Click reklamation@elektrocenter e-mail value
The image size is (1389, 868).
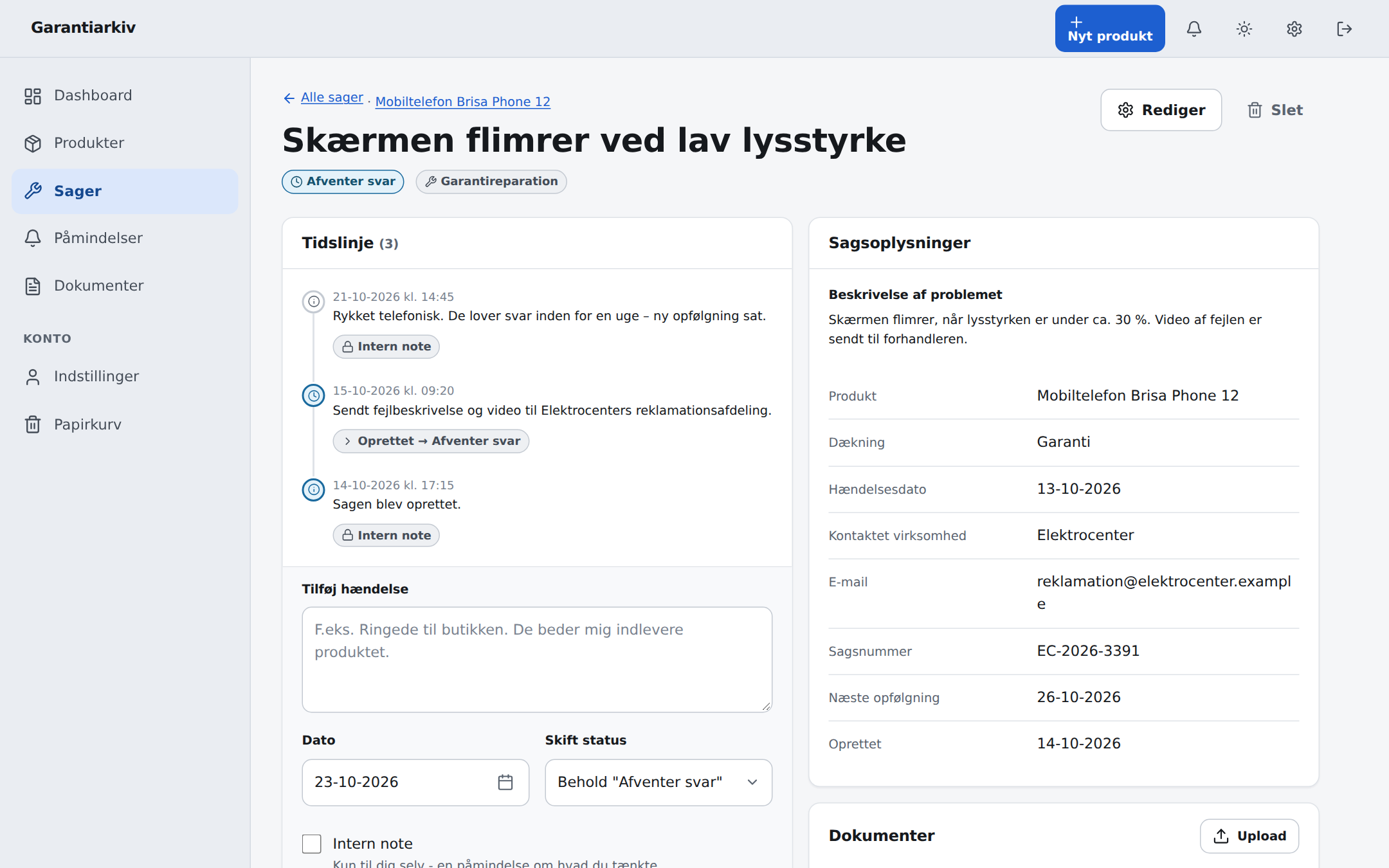pyautogui.click(x=1164, y=592)
